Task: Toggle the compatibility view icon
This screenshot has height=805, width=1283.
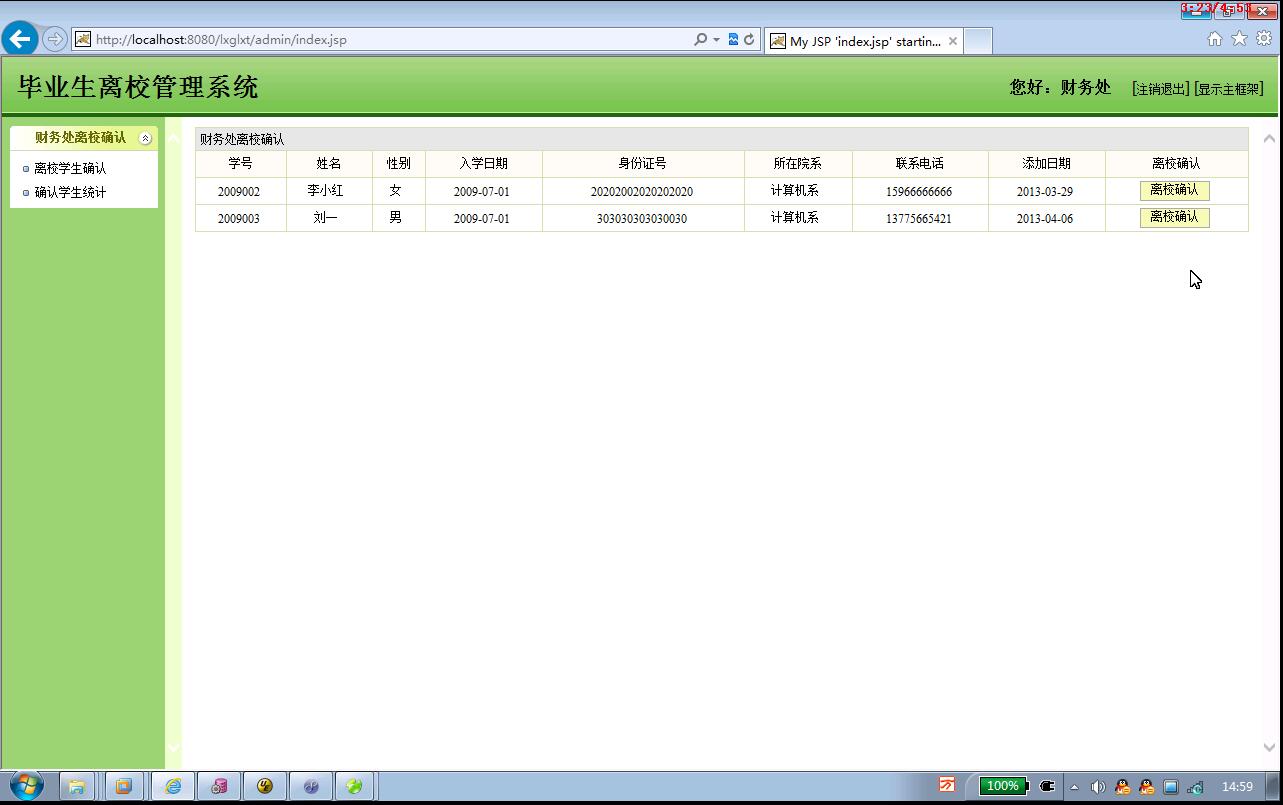Action: pos(733,40)
